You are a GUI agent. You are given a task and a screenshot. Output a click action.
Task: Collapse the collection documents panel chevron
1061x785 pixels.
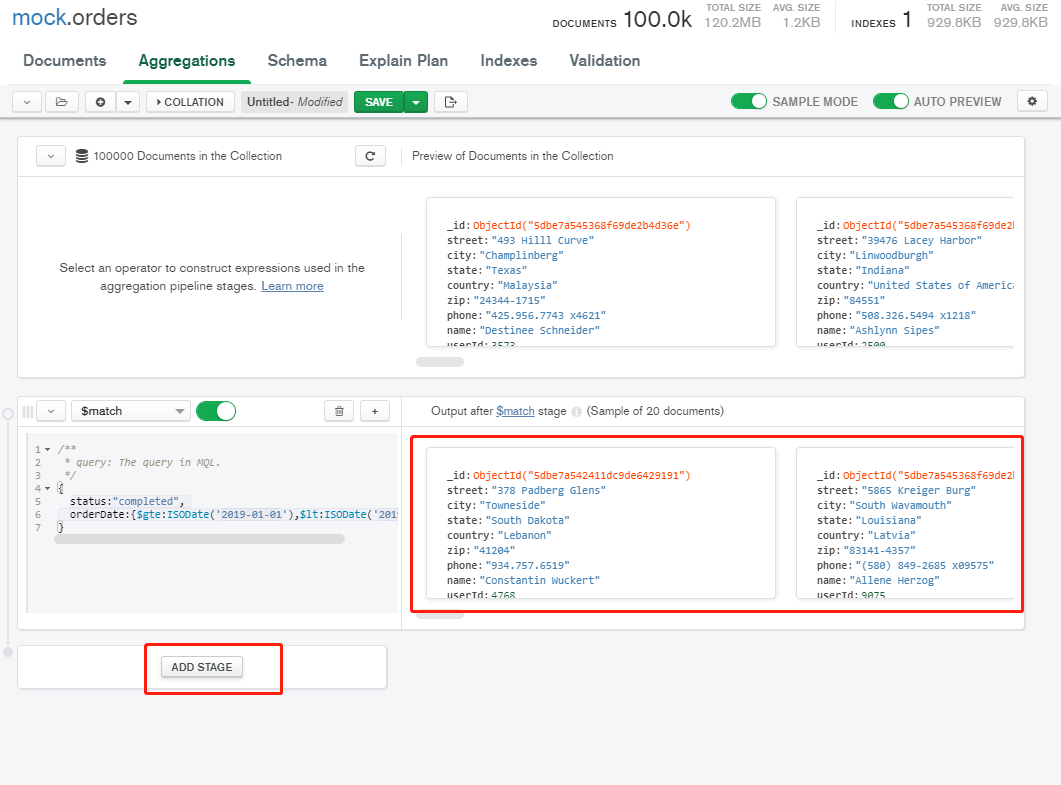click(x=51, y=156)
